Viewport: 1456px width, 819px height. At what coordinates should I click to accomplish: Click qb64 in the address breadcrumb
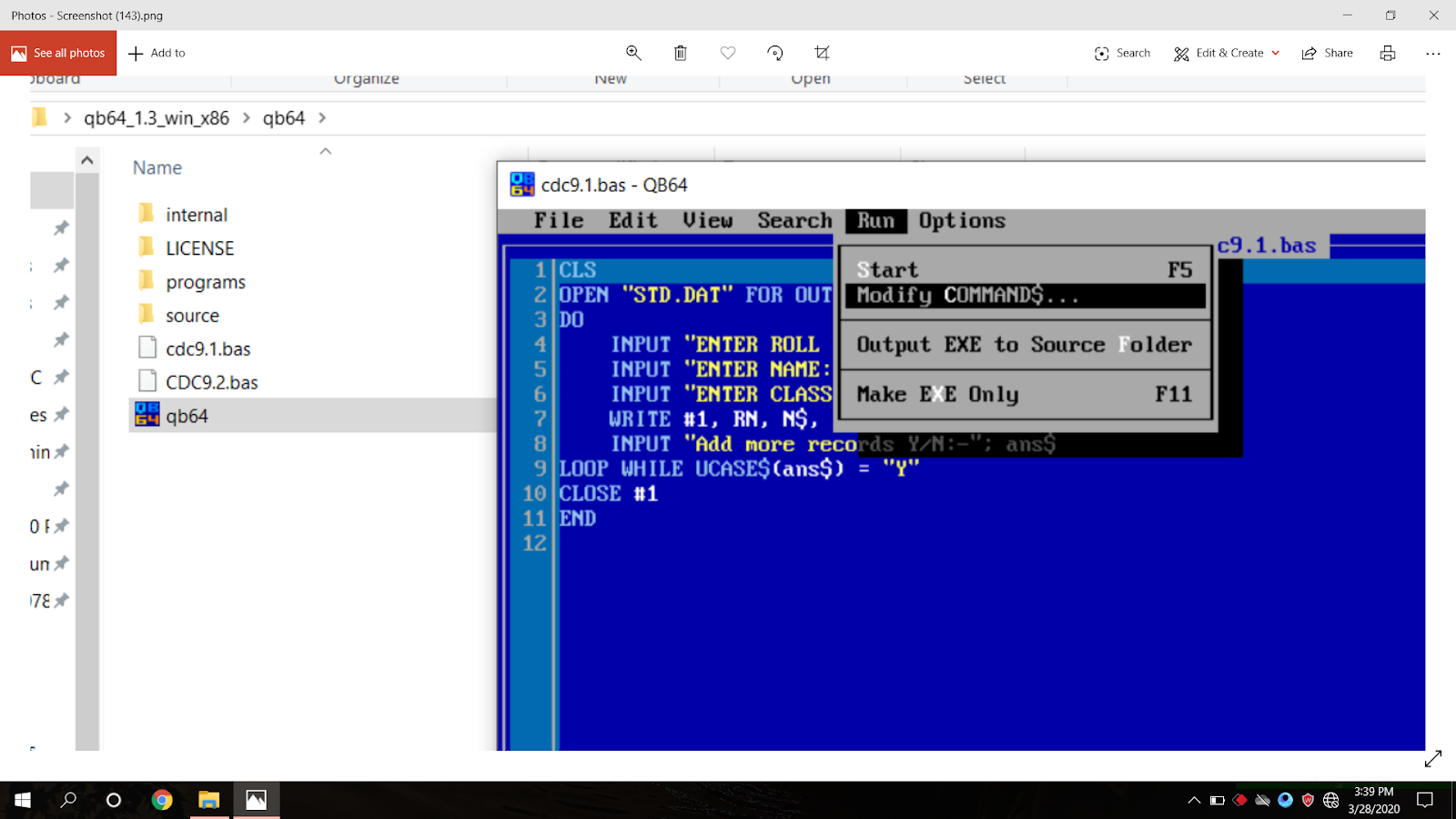click(x=284, y=118)
